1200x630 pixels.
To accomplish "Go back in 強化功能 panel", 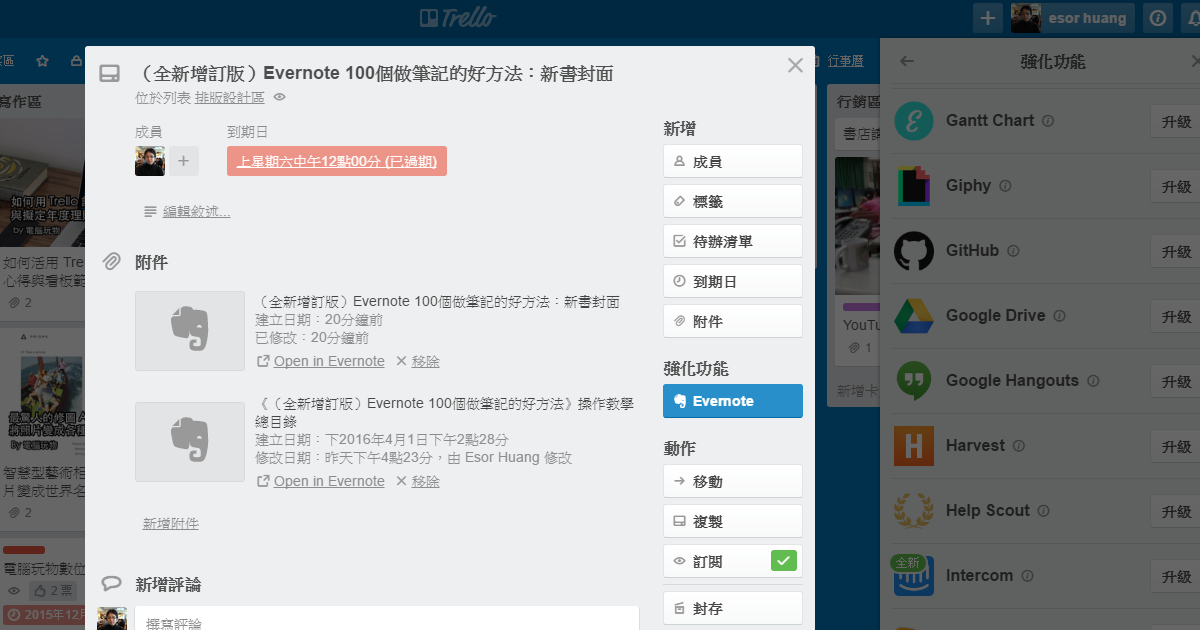I will coord(907,61).
